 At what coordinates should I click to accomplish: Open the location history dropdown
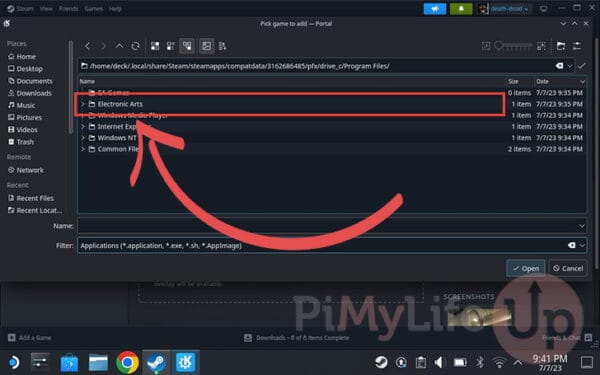point(570,66)
